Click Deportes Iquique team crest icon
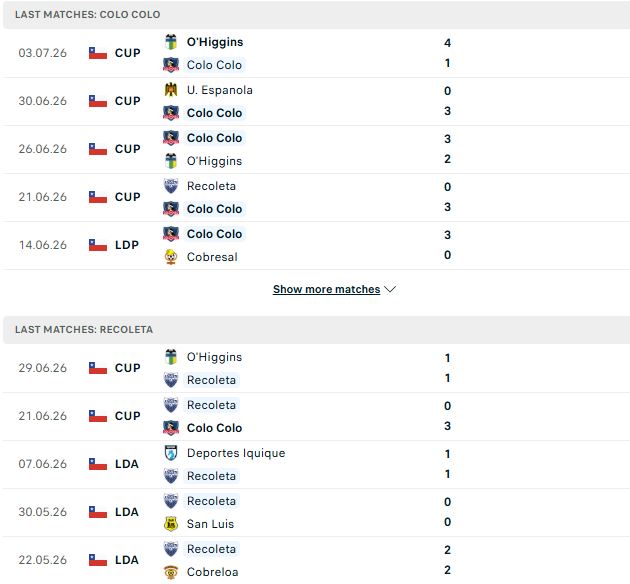This screenshot has width=630, height=584. tap(171, 453)
